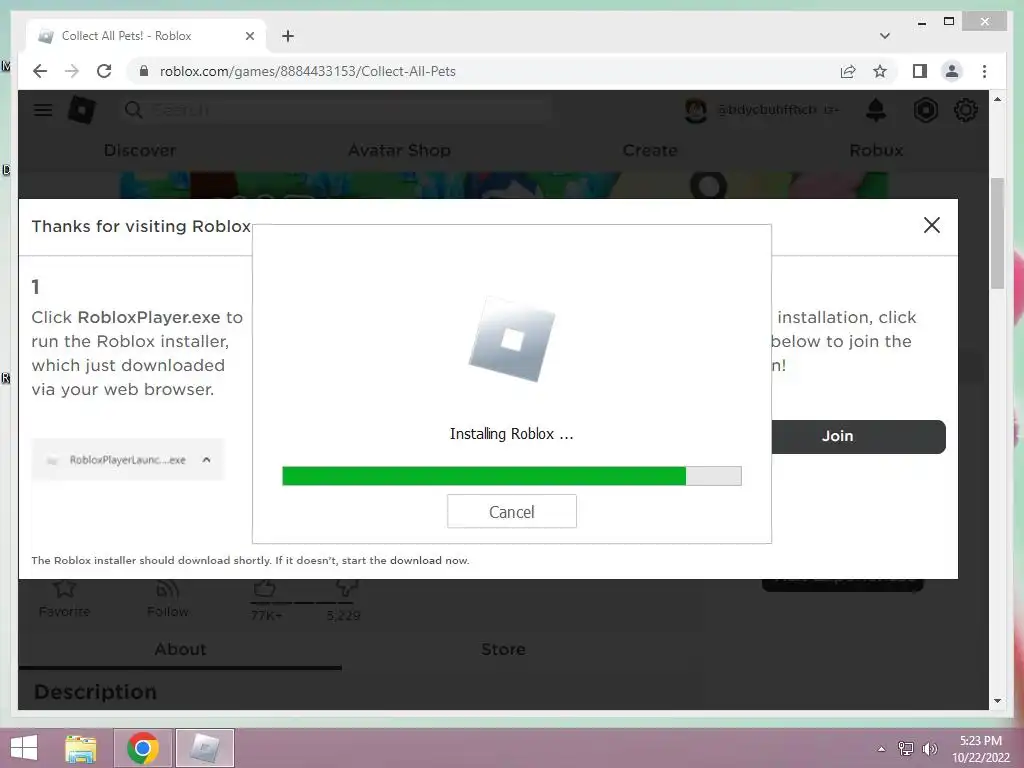Switch to Chrome in the taskbar
1024x768 pixels.
click(142, 748)
